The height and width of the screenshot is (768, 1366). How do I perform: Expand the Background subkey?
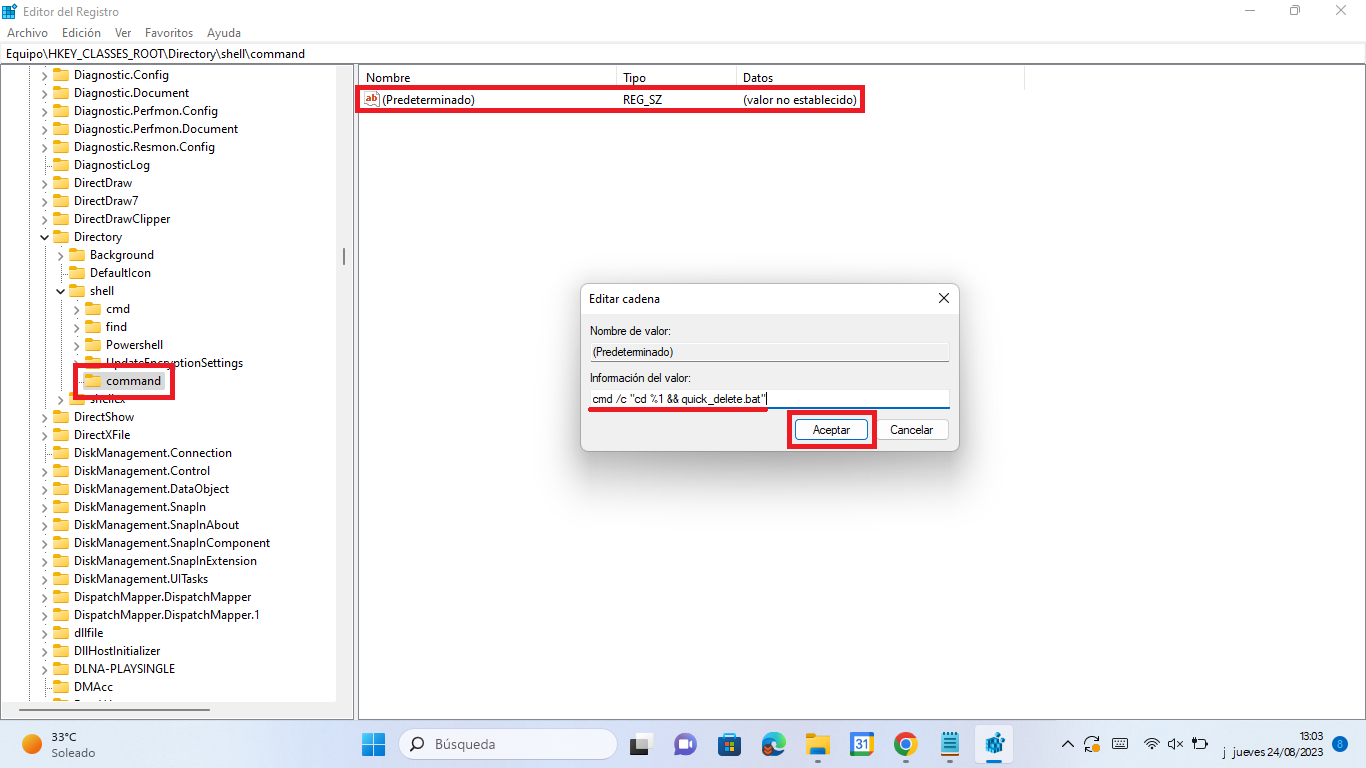[60, 255]
